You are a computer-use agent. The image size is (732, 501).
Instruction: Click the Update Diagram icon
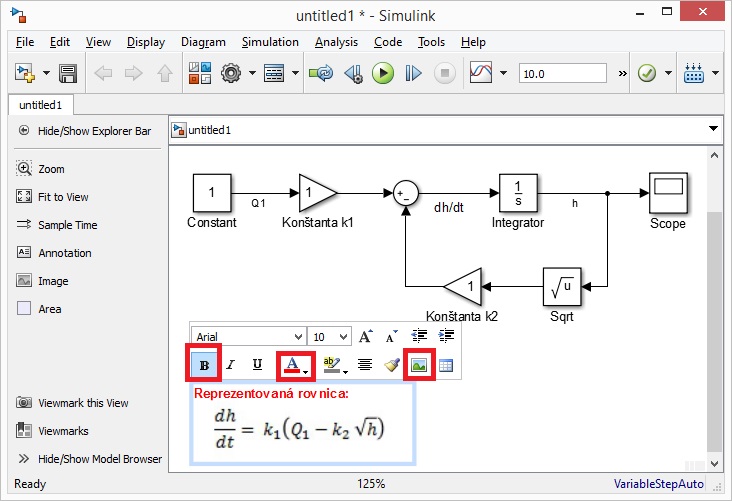(x=321, y=73)
